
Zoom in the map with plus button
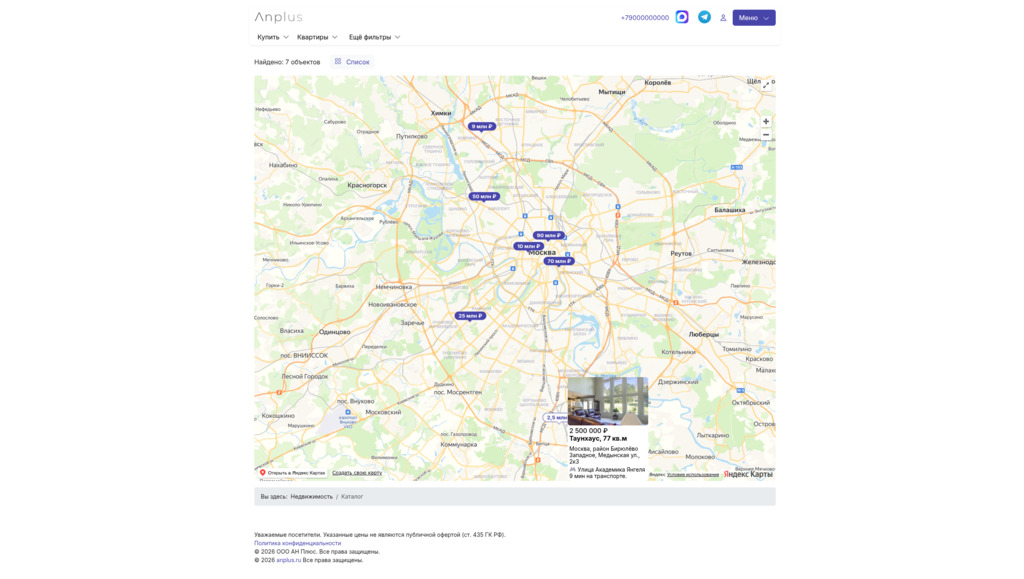[766, 122]
